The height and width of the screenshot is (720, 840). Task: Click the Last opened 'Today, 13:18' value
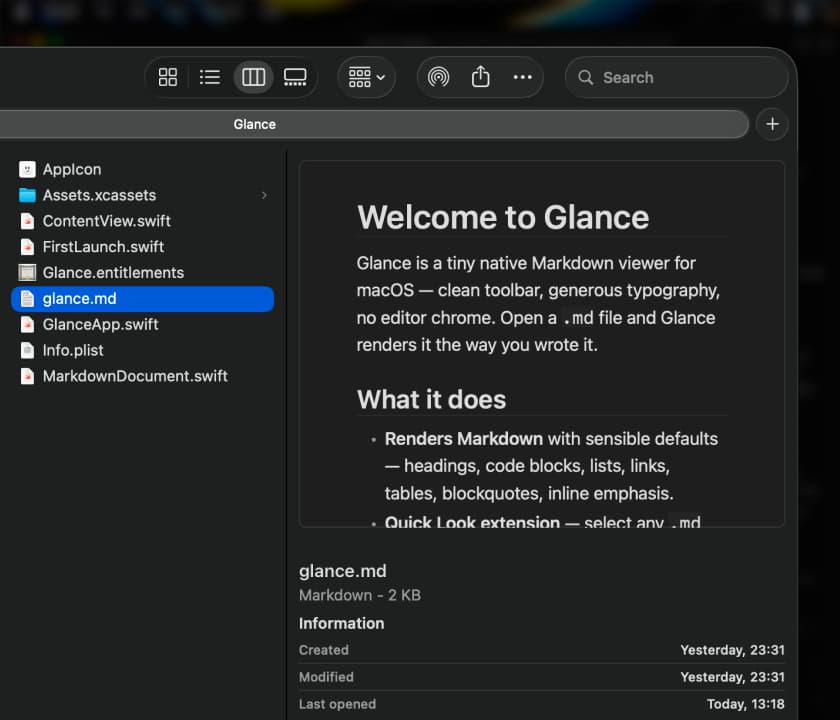pos(746,704)
